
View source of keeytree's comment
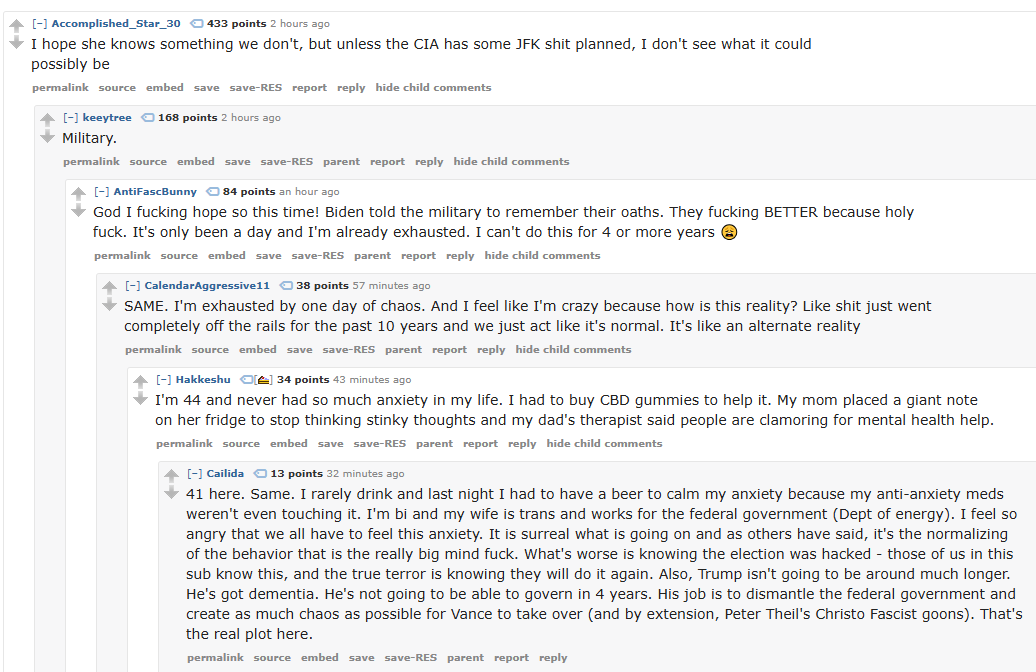[x=148, y=161]
